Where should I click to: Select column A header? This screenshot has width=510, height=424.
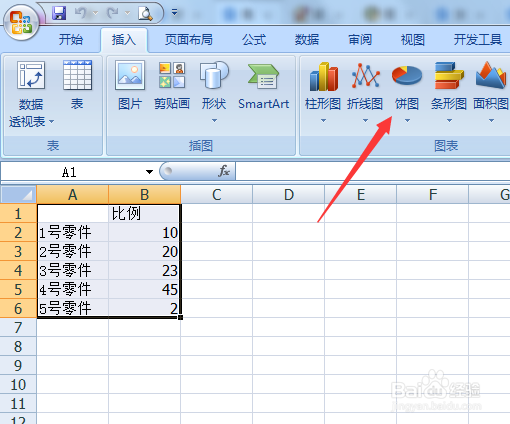[x=73, y=194]
